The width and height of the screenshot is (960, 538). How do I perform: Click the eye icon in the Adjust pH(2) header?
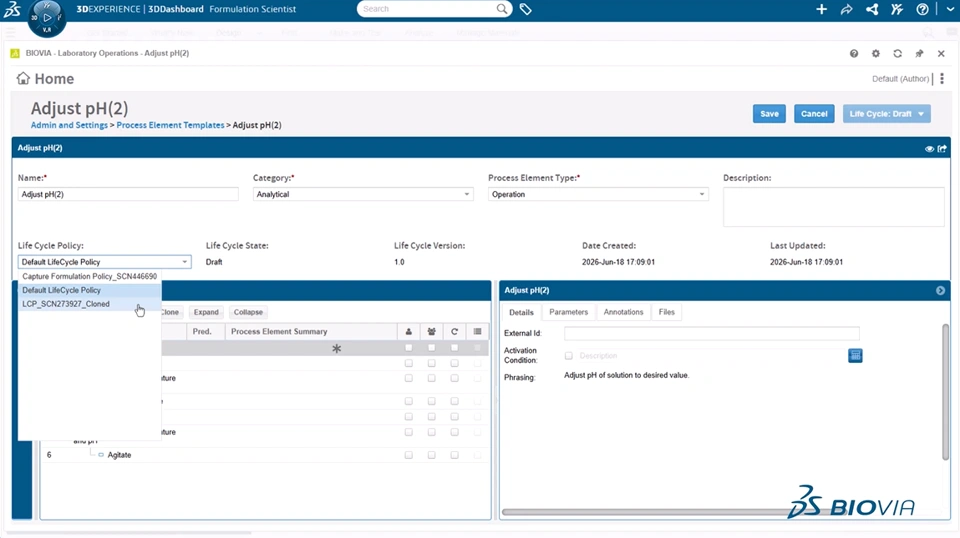(929, 149)
